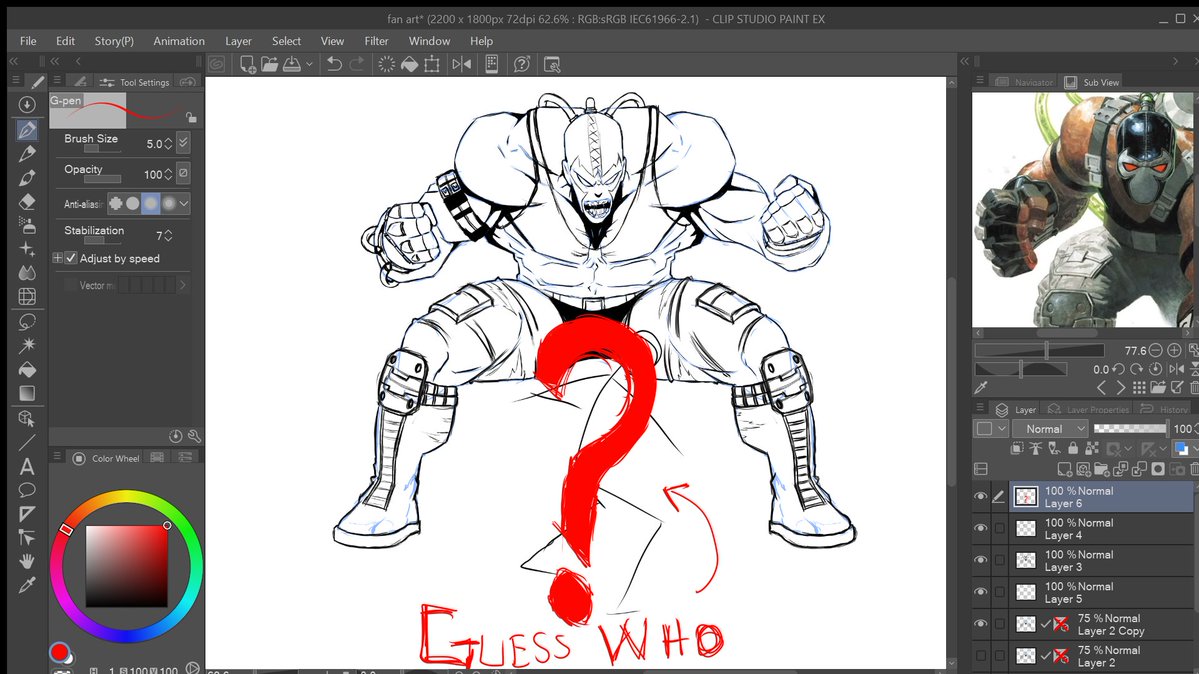1199x674 pixels.
Task: Select the Auto select magic wand tool
Action: click(27, 345)
